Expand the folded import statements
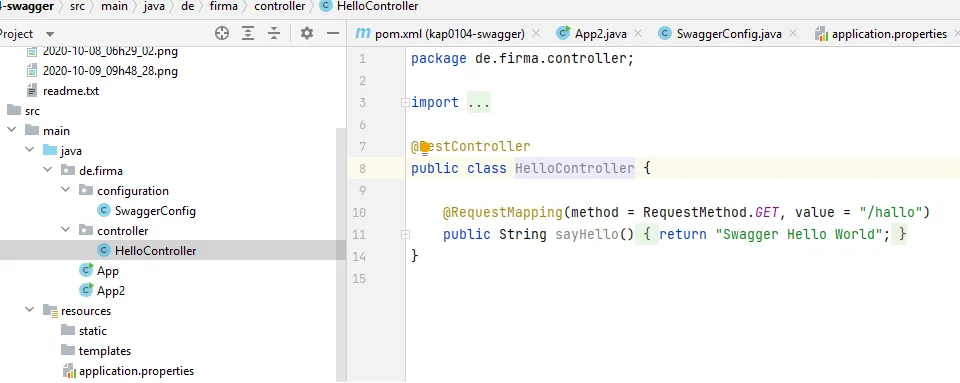The image size is (960, 383). 405,103
